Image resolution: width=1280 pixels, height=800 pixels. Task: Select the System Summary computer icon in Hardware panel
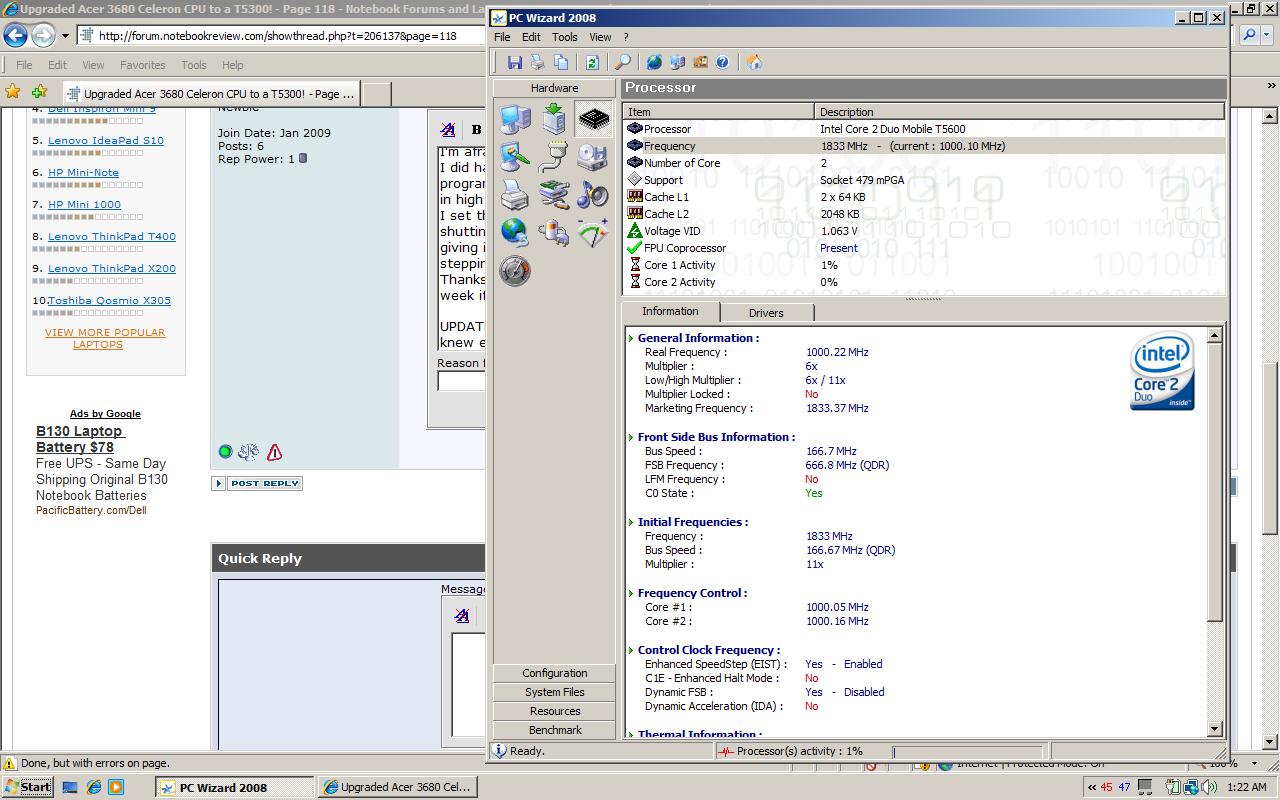[515, 120]
